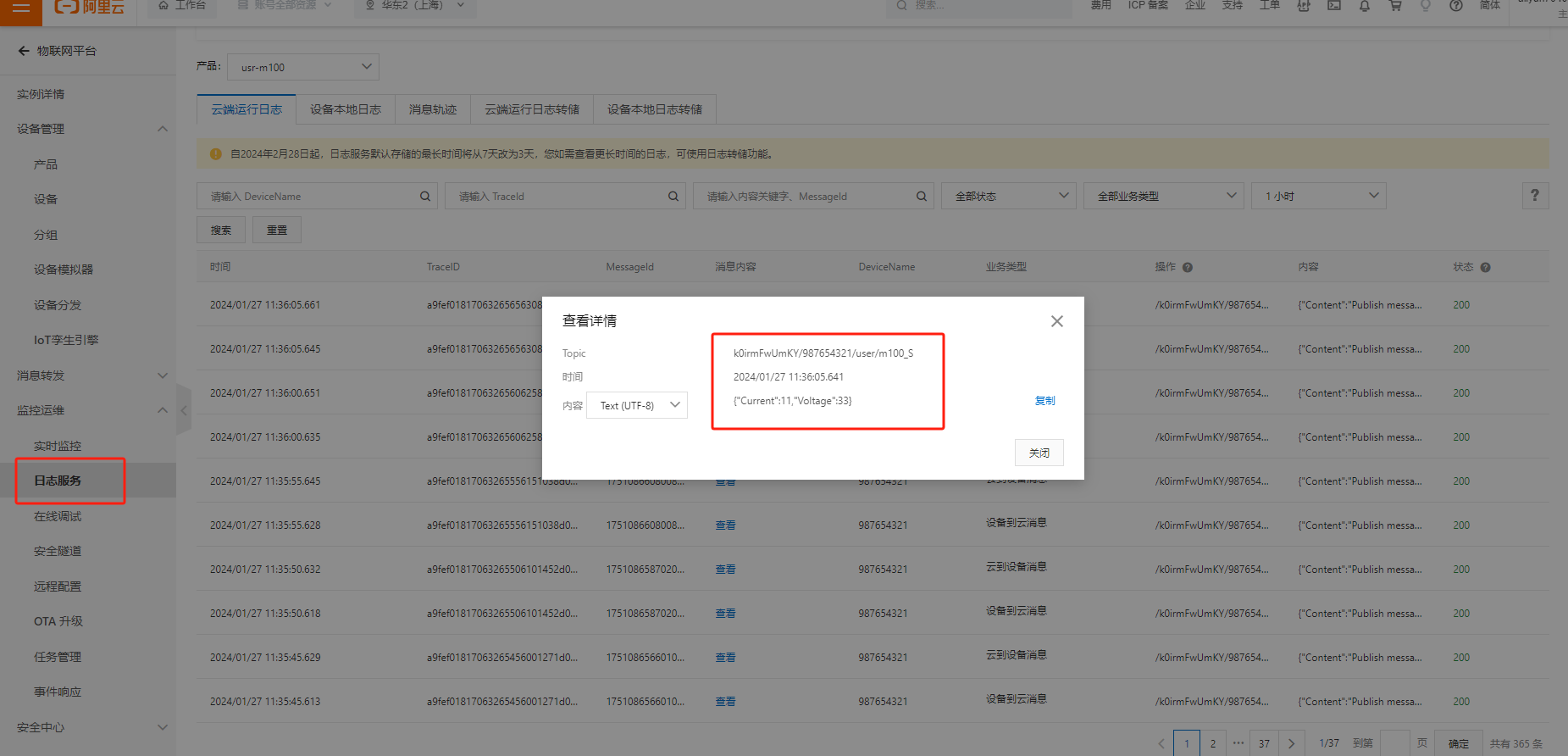
Task: Click the 复制 link to copy content
Action: [x=1044, y=401]
